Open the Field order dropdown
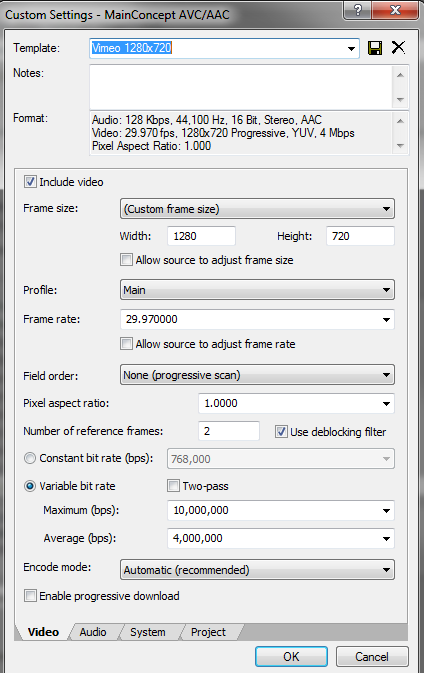 point(257,375)
